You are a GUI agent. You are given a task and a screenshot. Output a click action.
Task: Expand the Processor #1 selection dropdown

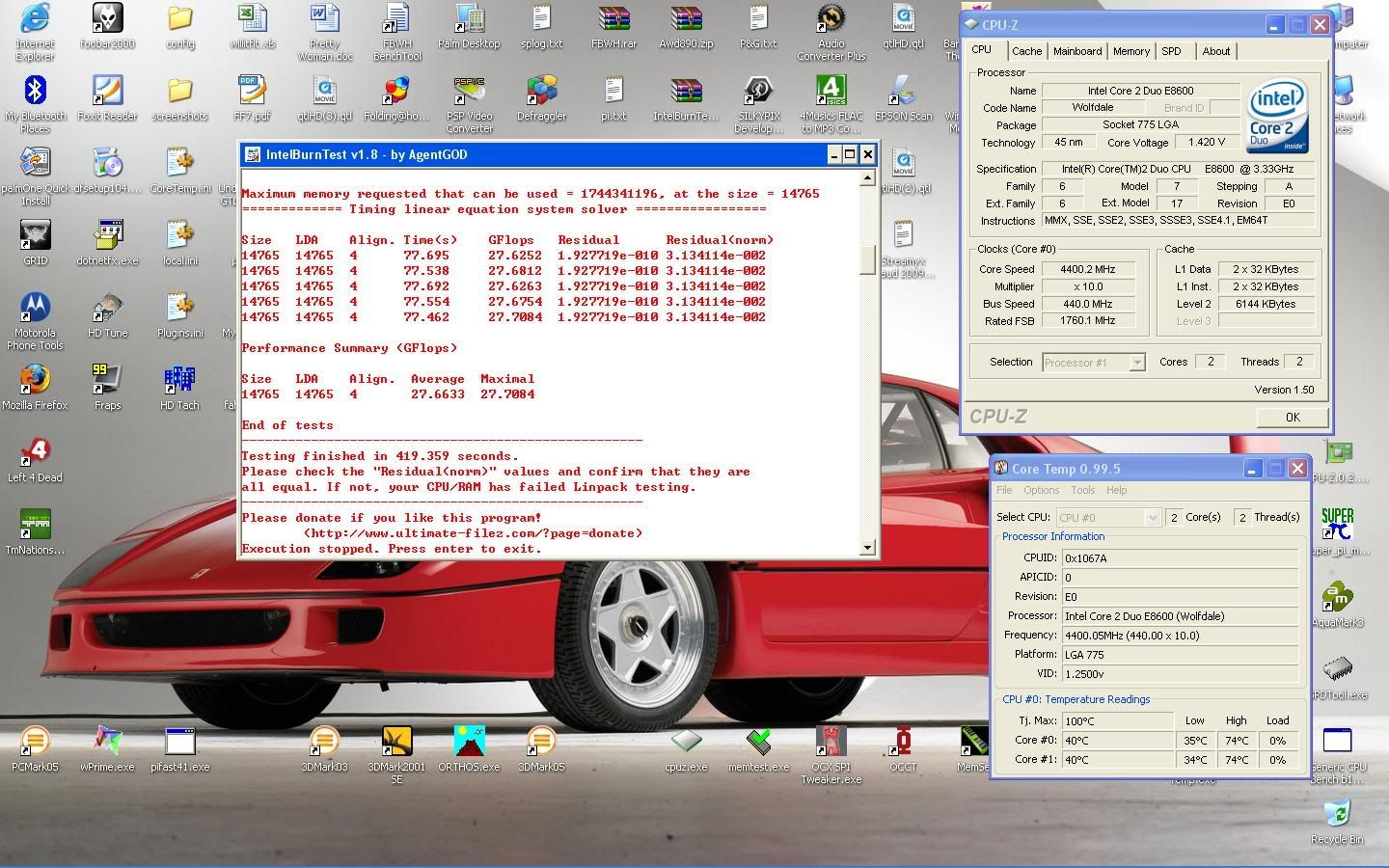(1136, 363)
